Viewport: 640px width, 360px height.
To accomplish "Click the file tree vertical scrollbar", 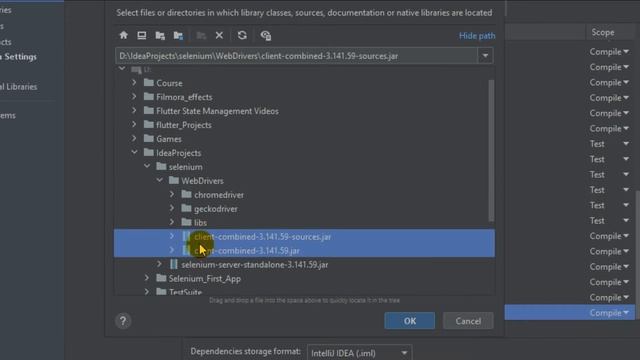I will (491, 151).
